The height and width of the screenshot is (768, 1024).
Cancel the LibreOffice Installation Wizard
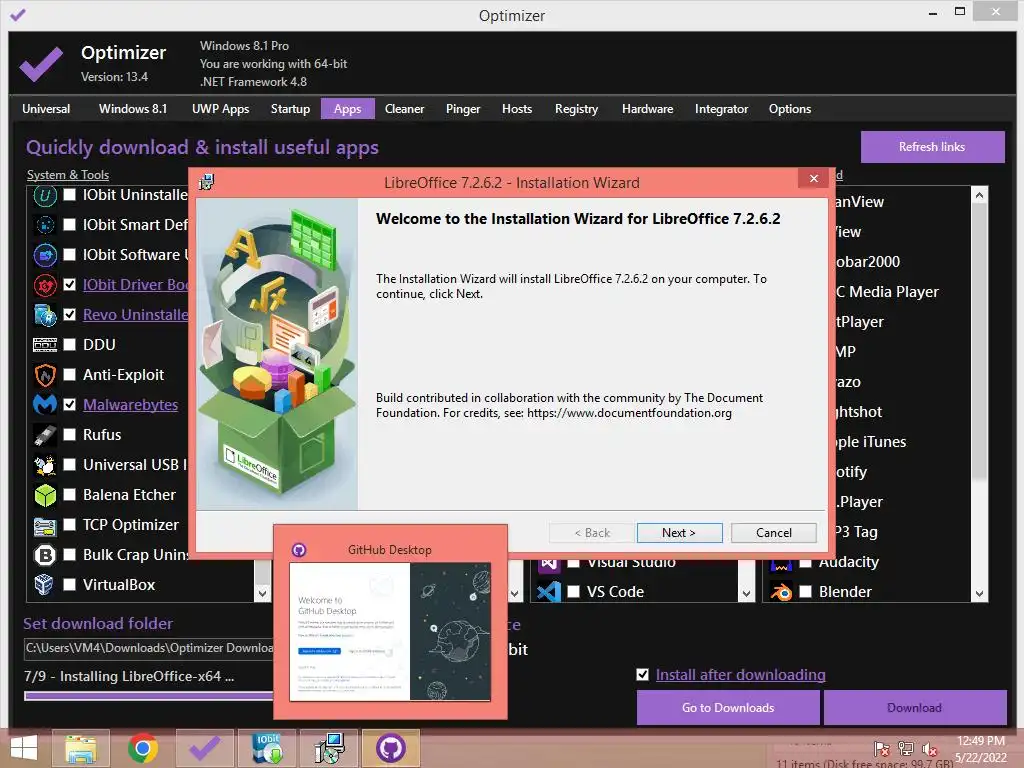(x=773, y=533)
